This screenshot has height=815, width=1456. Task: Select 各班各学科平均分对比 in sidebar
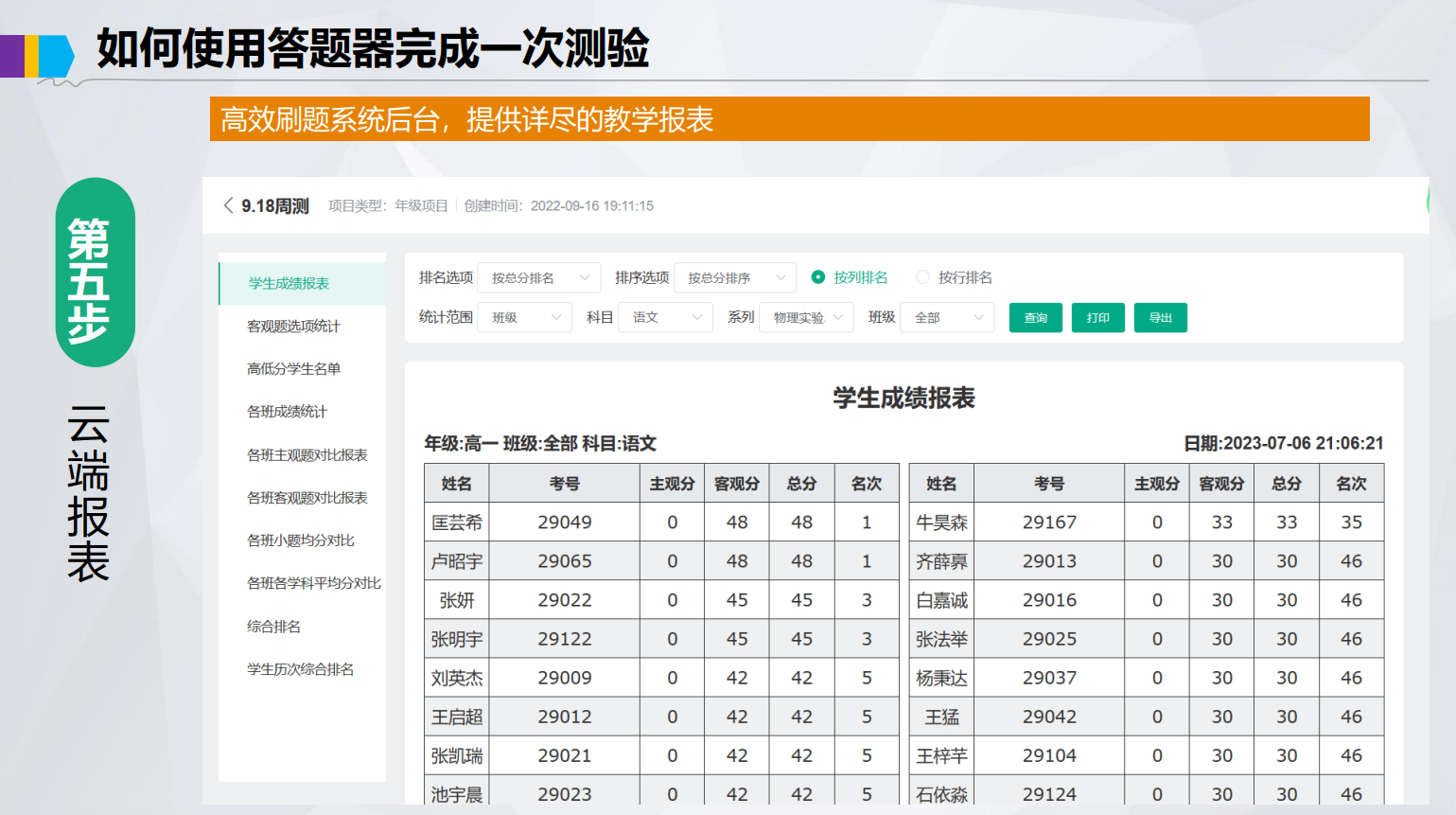tap(314, 583)
